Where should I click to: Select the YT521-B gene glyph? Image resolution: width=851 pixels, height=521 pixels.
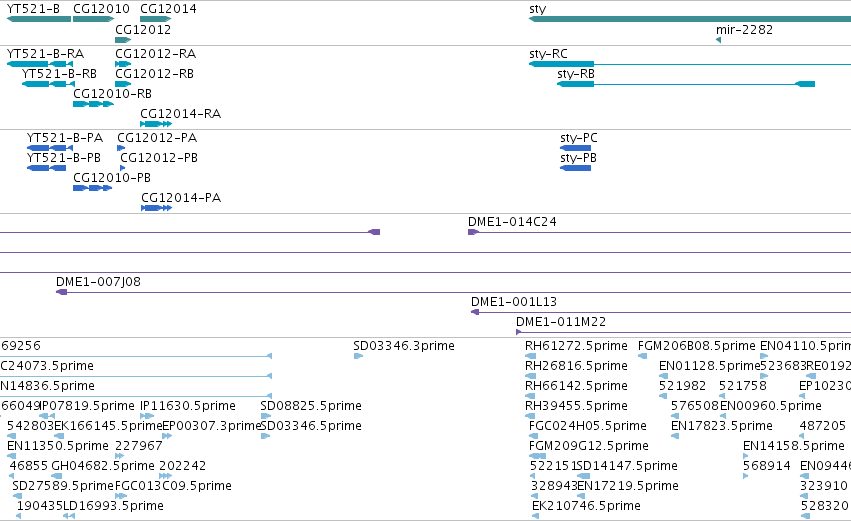pyautogui.click(x=39, y=19)
